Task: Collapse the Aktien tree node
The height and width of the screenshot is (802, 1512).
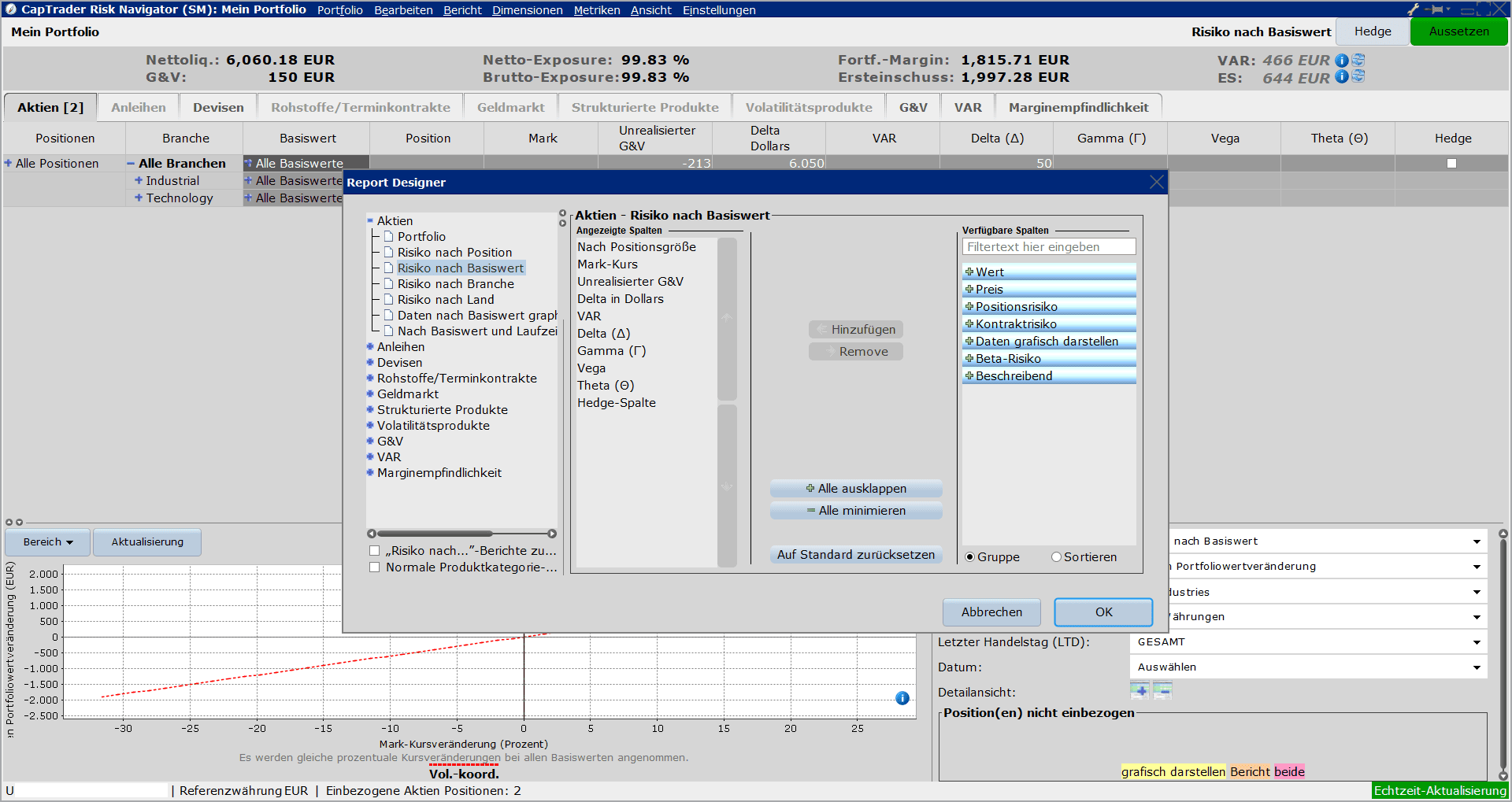Action: [370, 221]
